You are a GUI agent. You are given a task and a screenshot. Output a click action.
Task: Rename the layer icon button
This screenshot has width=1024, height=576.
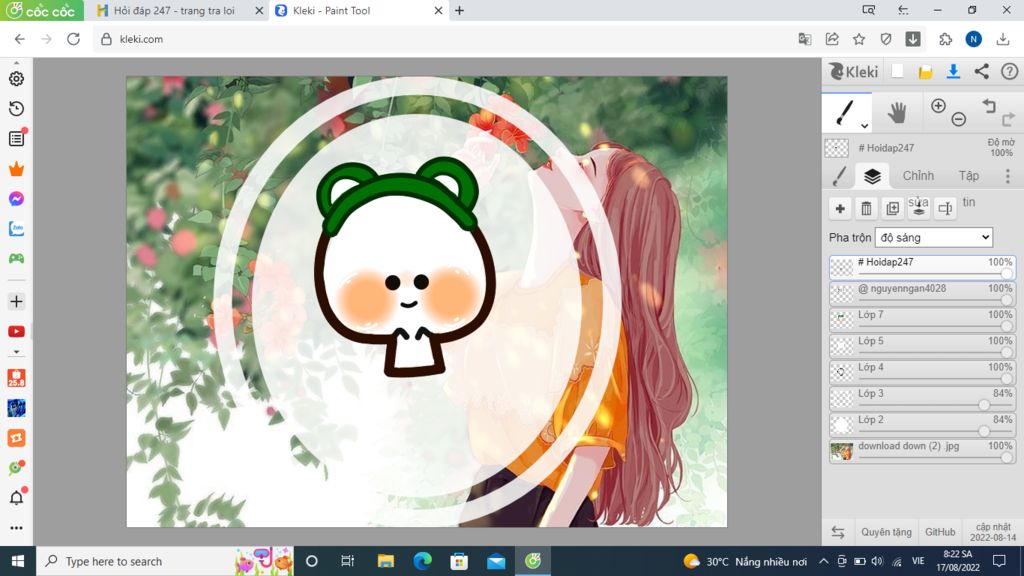pyautogui.click(x=945, y=208)
